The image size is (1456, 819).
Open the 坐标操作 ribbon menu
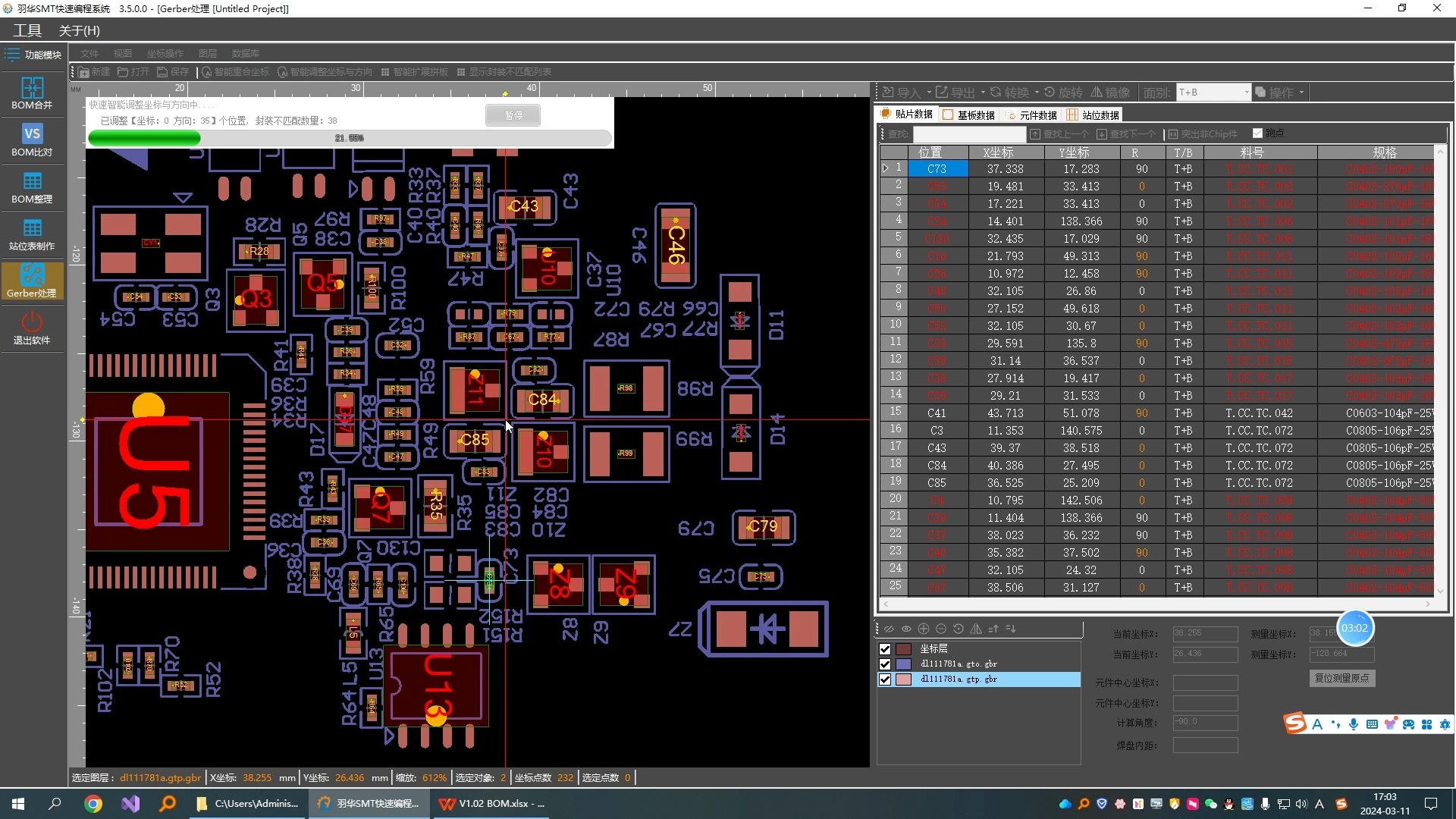[x=165, y=54]
